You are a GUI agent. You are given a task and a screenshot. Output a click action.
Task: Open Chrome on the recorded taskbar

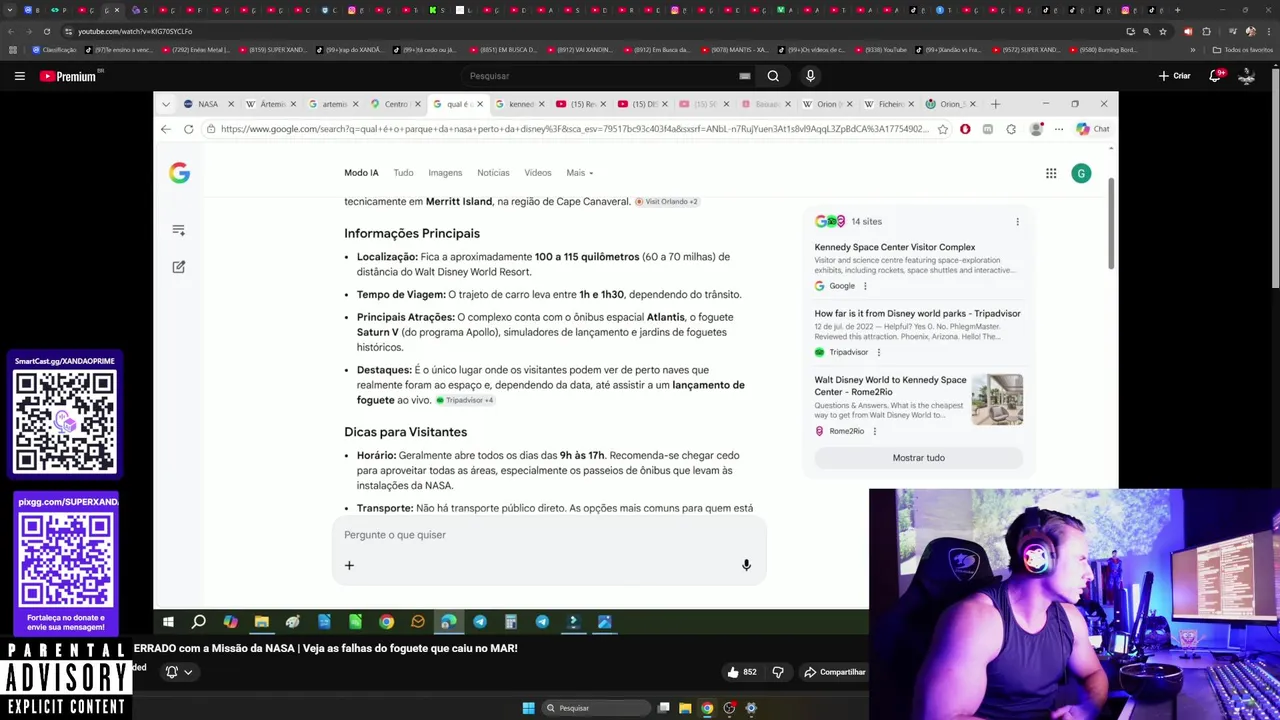click(x=386, y=622)
